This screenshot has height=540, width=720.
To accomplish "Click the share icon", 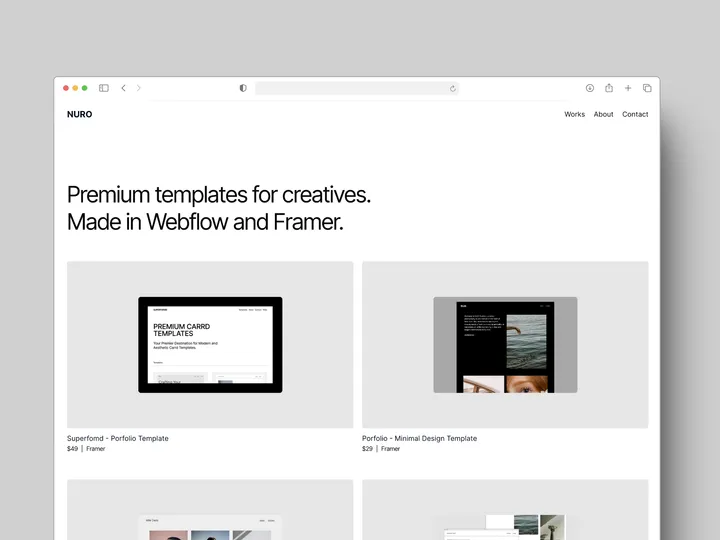I will 609,88.
